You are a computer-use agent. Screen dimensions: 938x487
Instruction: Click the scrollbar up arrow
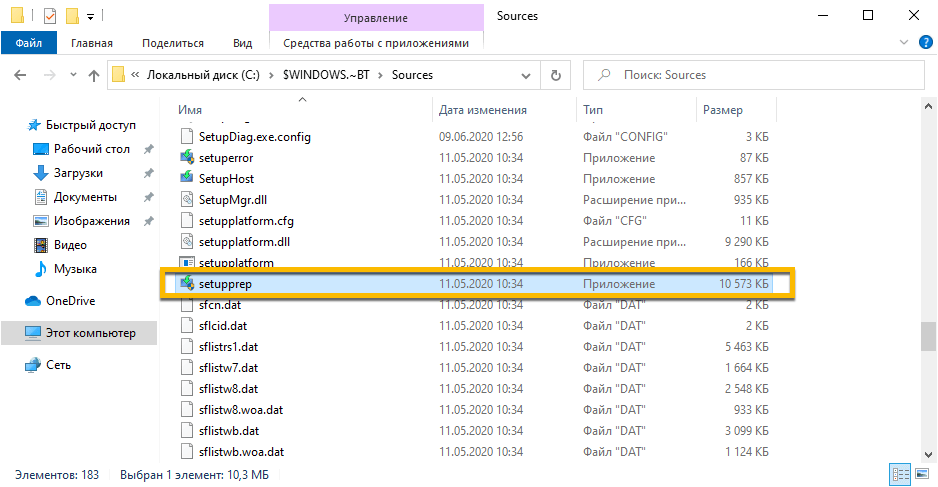[928, 106]
